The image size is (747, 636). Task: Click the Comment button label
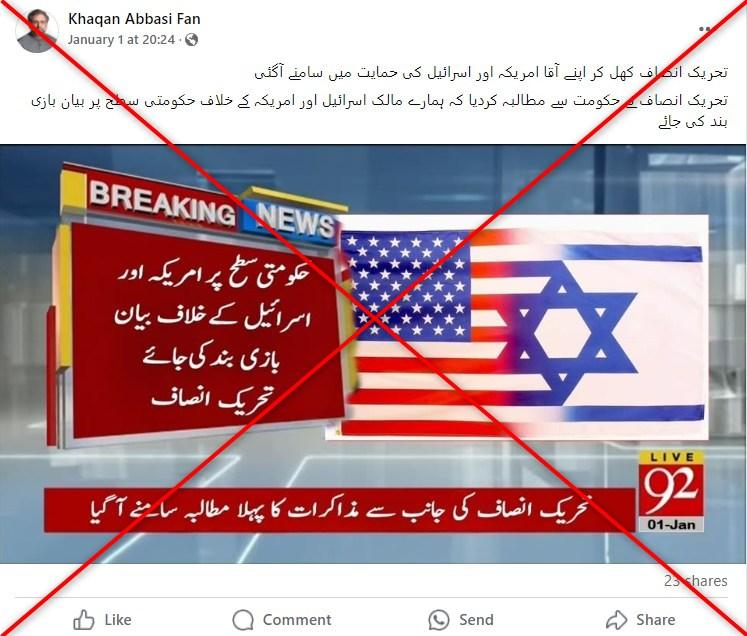point(297,620)
